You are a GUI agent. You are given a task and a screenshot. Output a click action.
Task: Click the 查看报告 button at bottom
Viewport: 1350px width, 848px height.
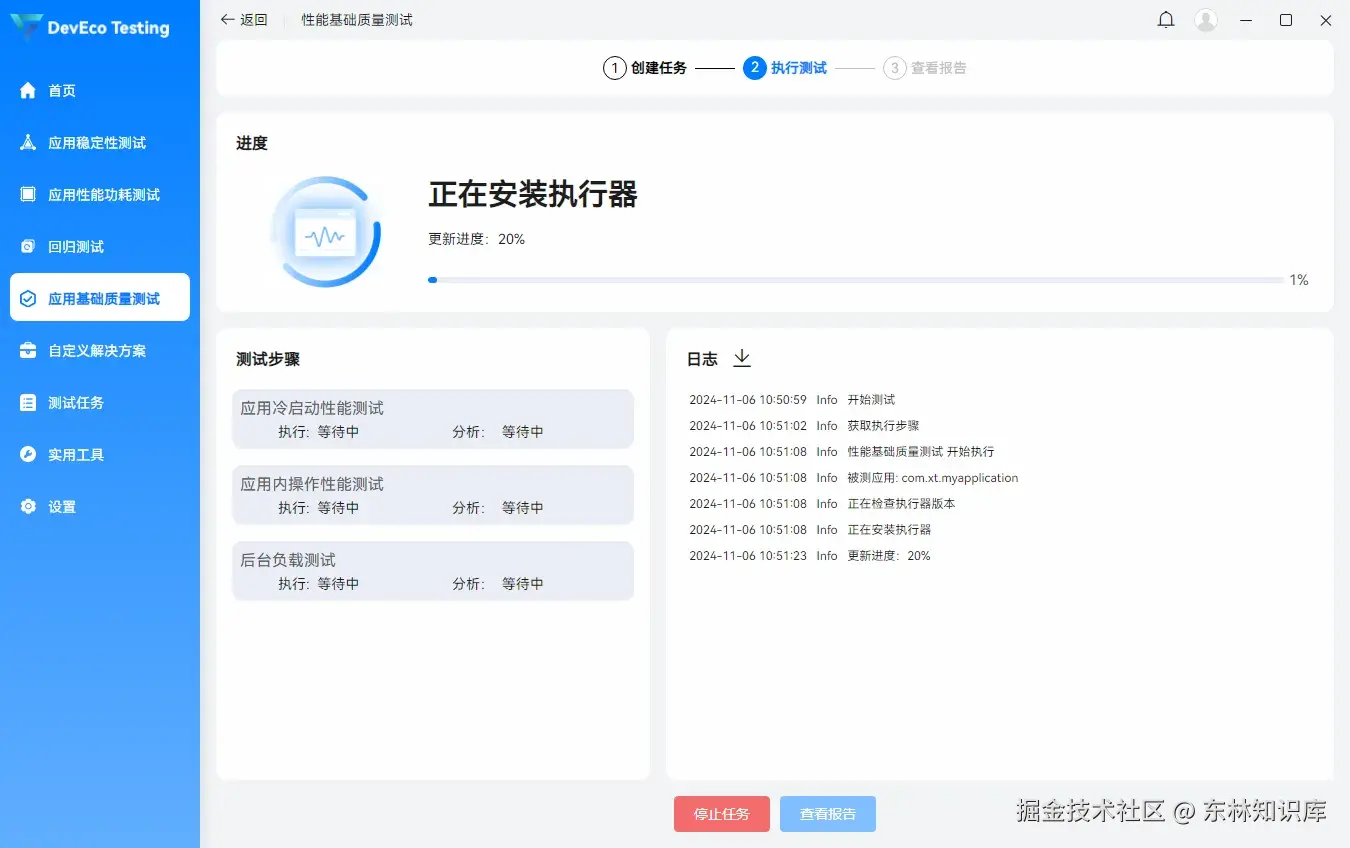(828, 814)
